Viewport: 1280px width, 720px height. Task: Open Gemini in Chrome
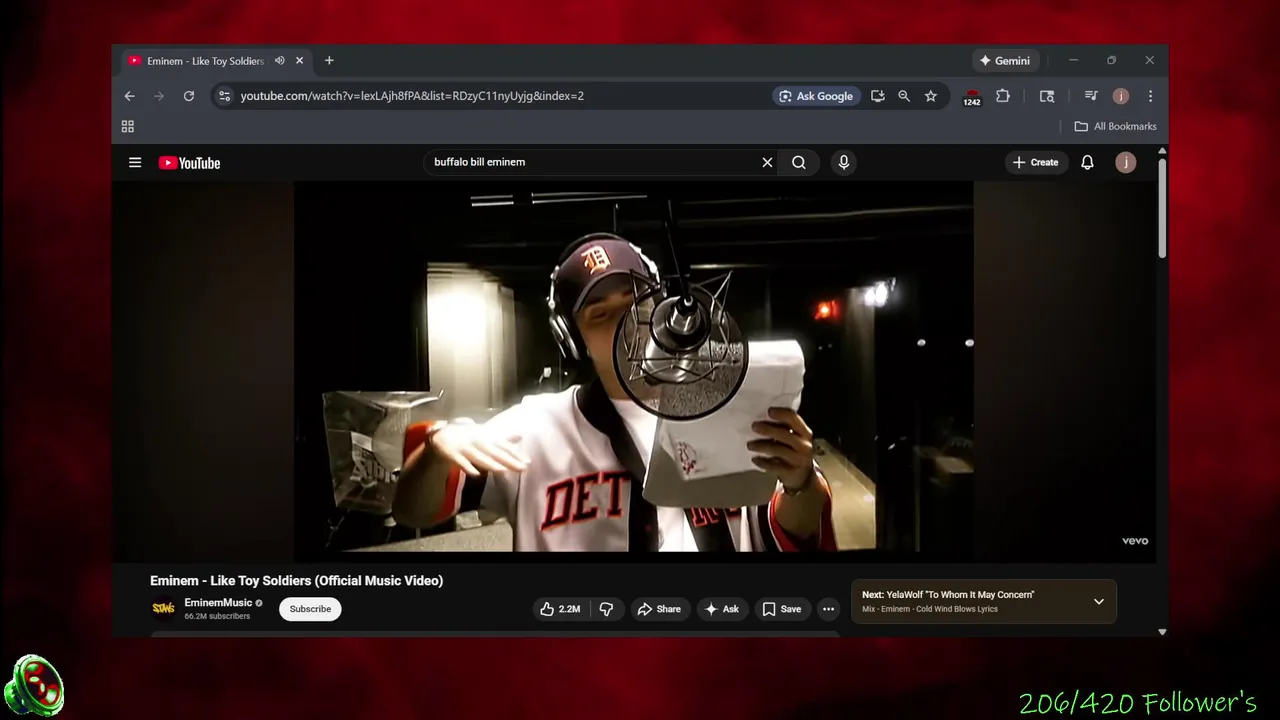1004,61
